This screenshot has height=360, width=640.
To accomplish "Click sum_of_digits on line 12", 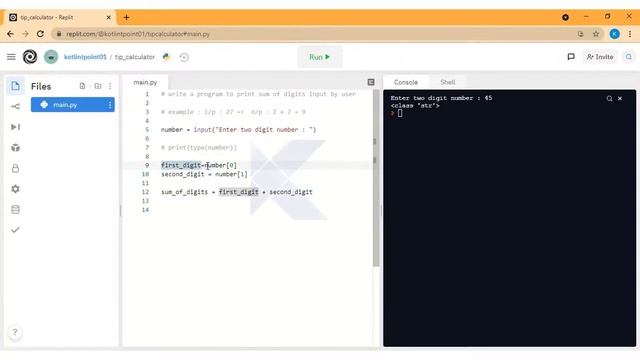I will pyautogui.click(x=184, y=192).
